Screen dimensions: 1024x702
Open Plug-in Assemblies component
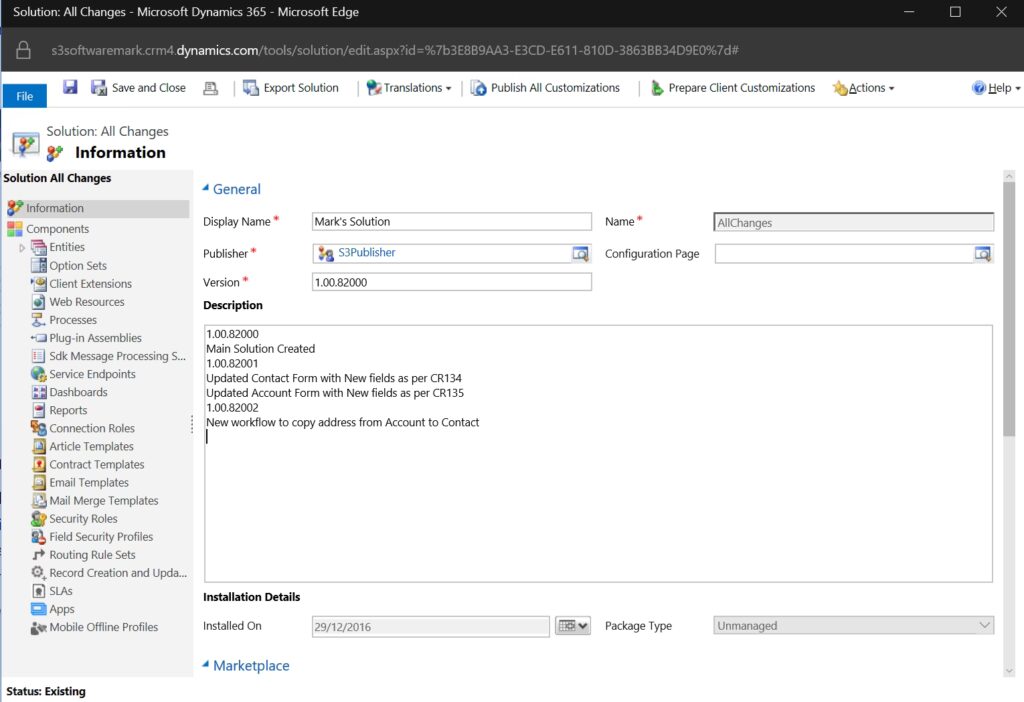tap(95, 338)
